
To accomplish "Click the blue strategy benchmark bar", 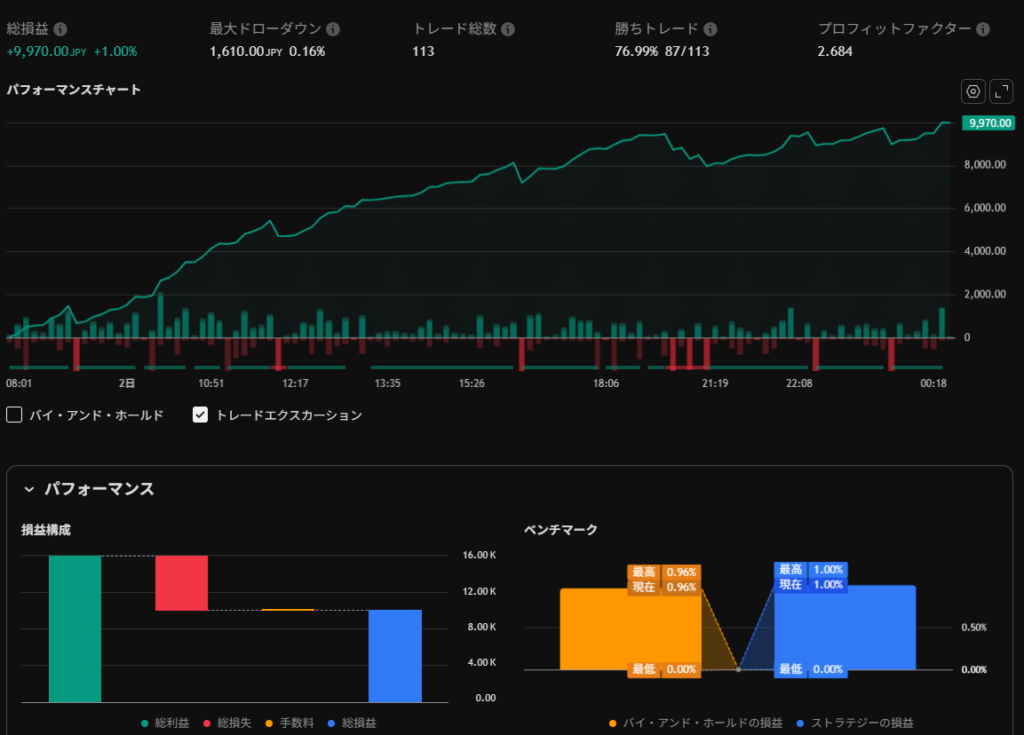I will tap(880, 630).
